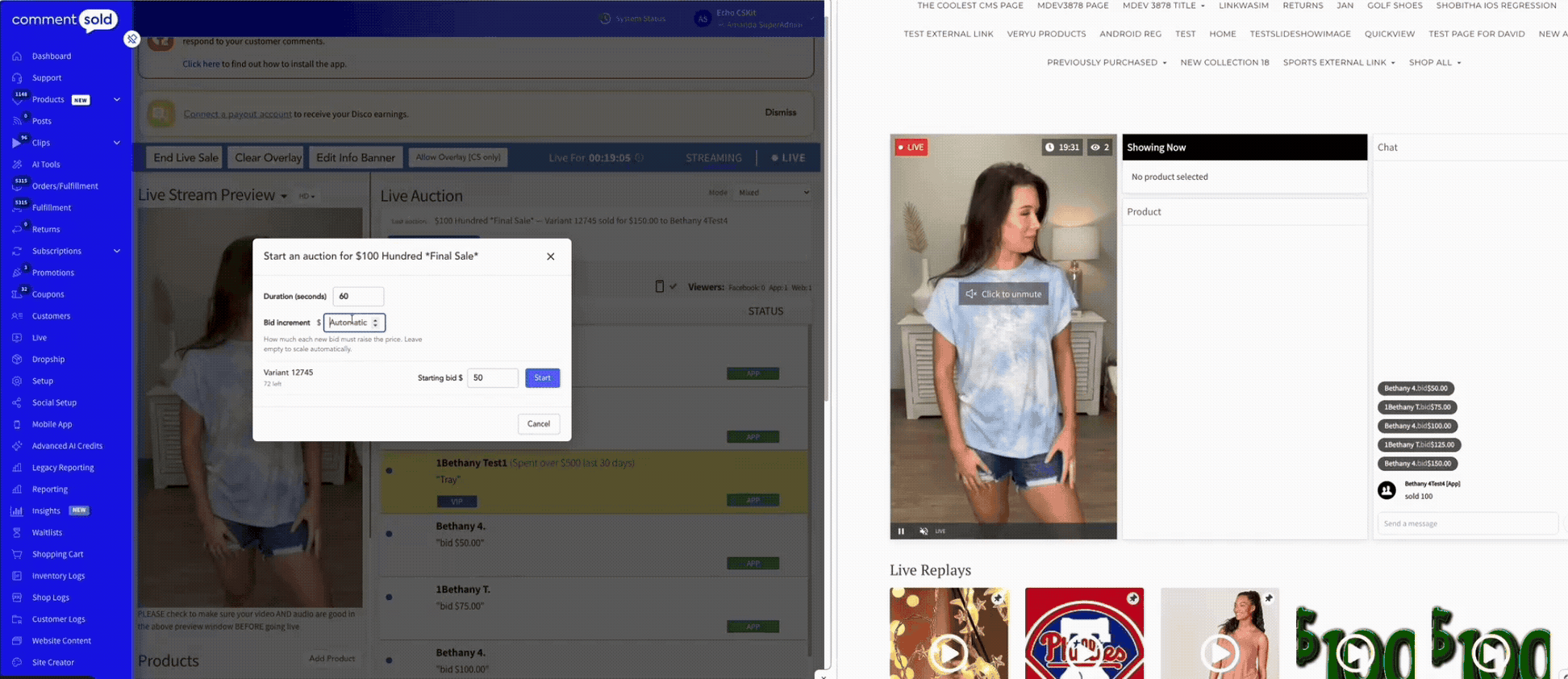Click the Starting bid input field

pyautogui.click(x=493, y=377)
